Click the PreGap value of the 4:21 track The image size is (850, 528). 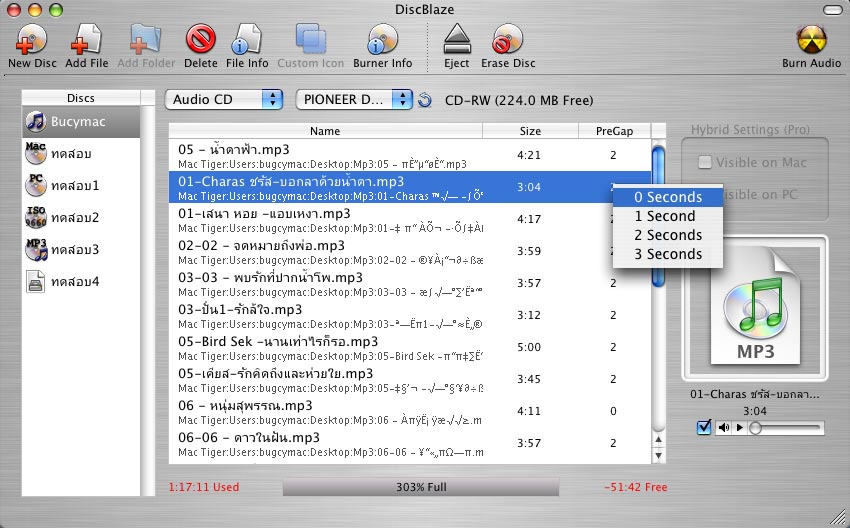click(x=613, y=155)
